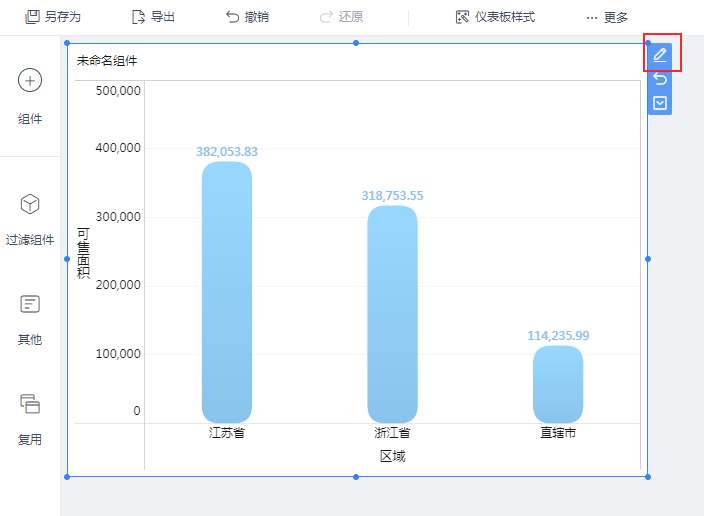Click the top-center resize handle of component

click(356, 43)
